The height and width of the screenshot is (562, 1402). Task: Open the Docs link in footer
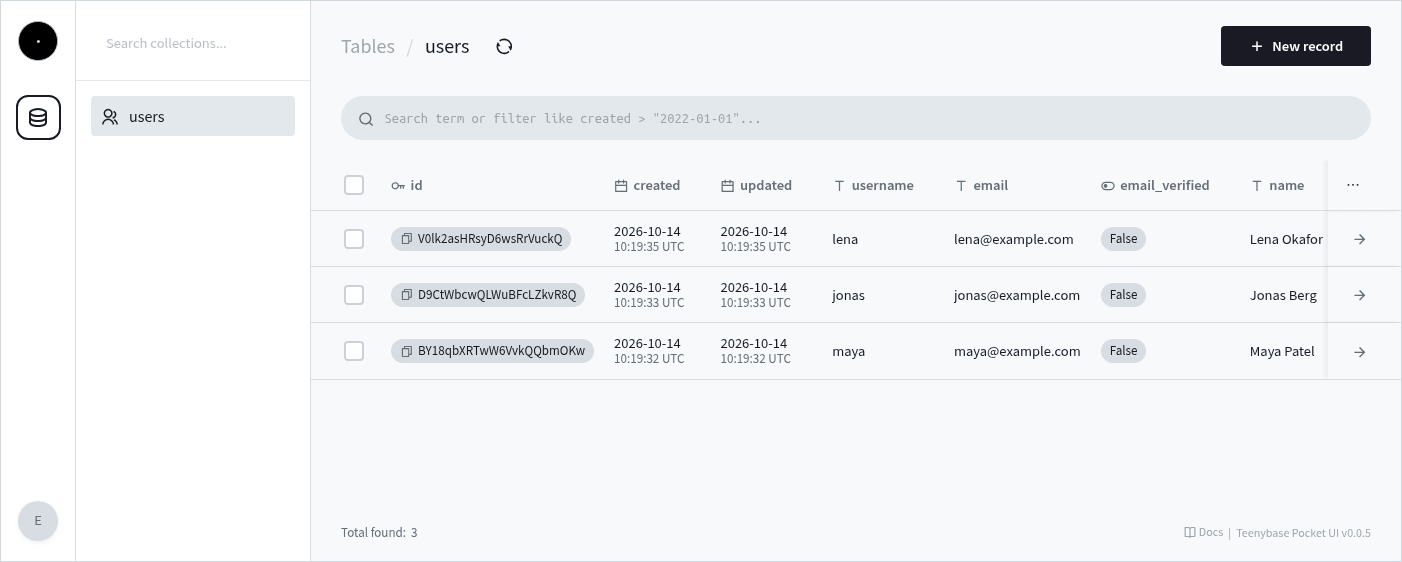(x=1203, y=532)
